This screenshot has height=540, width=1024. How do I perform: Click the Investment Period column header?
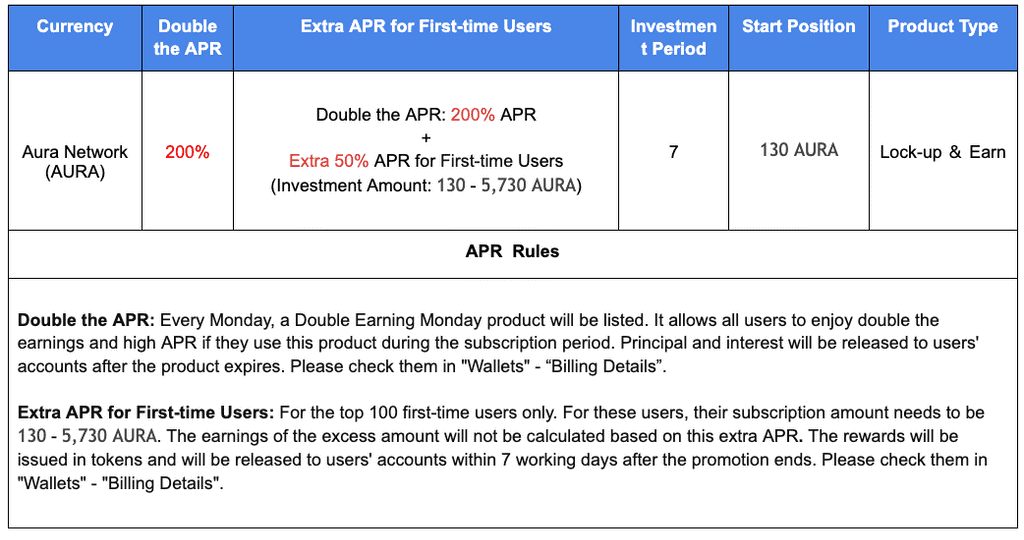[x=673, y=37]
